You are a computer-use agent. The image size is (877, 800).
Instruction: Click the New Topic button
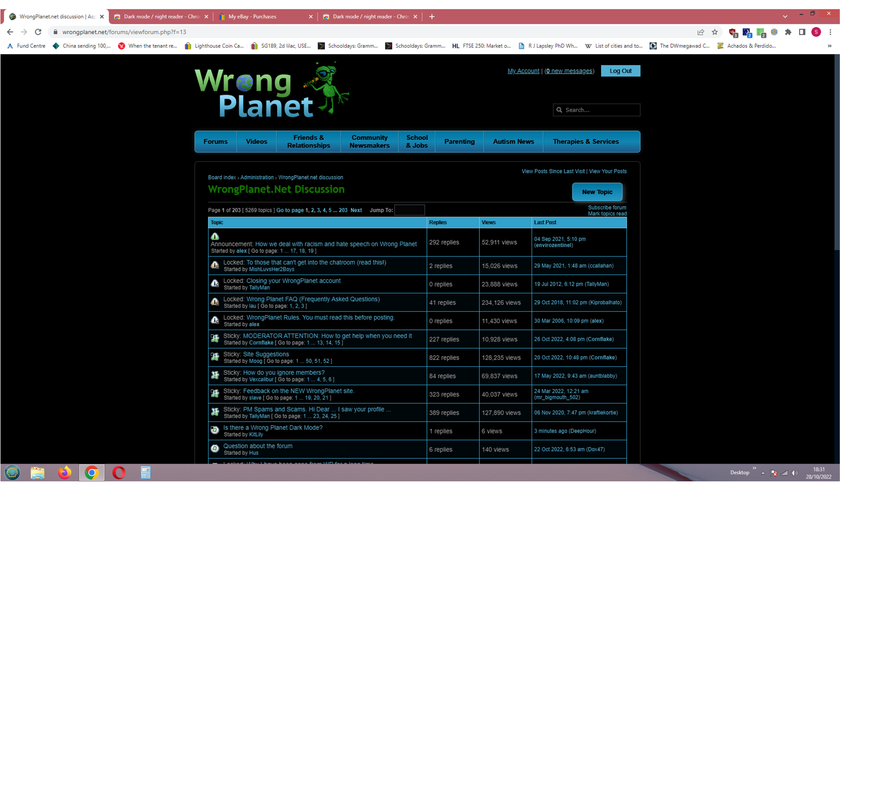point(597,192)
